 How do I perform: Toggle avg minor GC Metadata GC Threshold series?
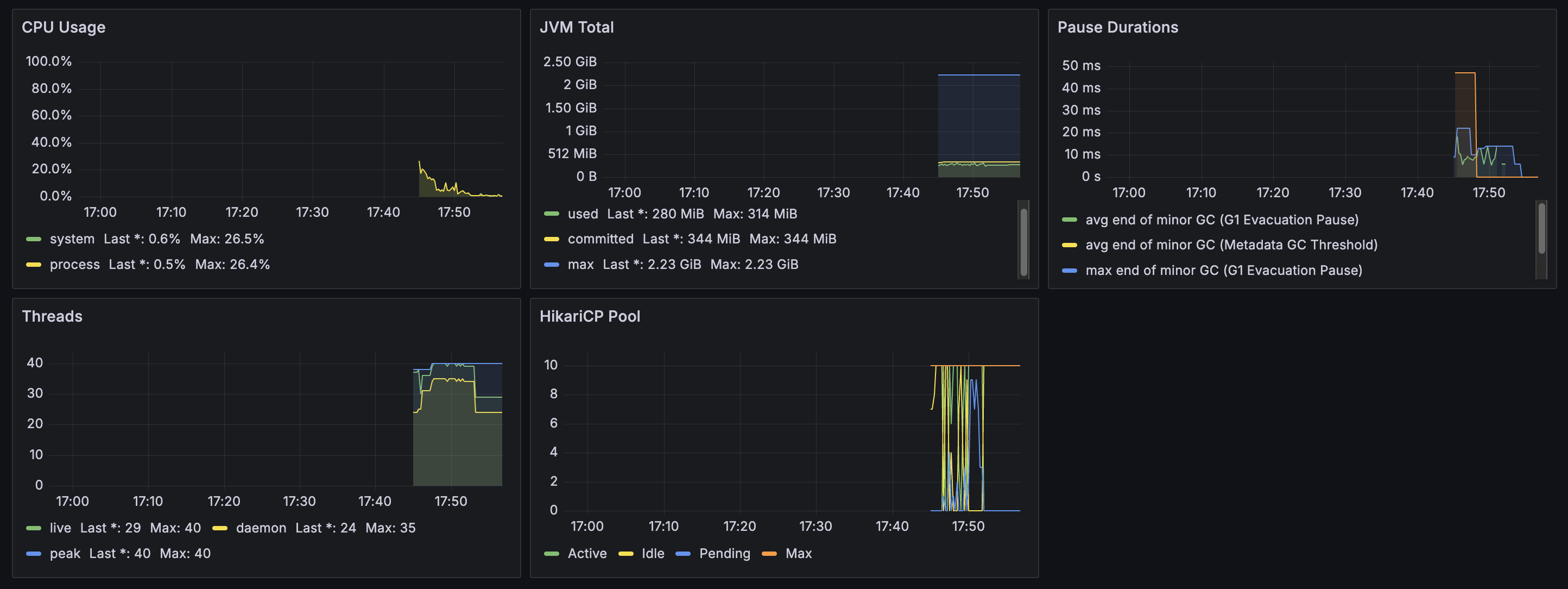click(1231, 245)
